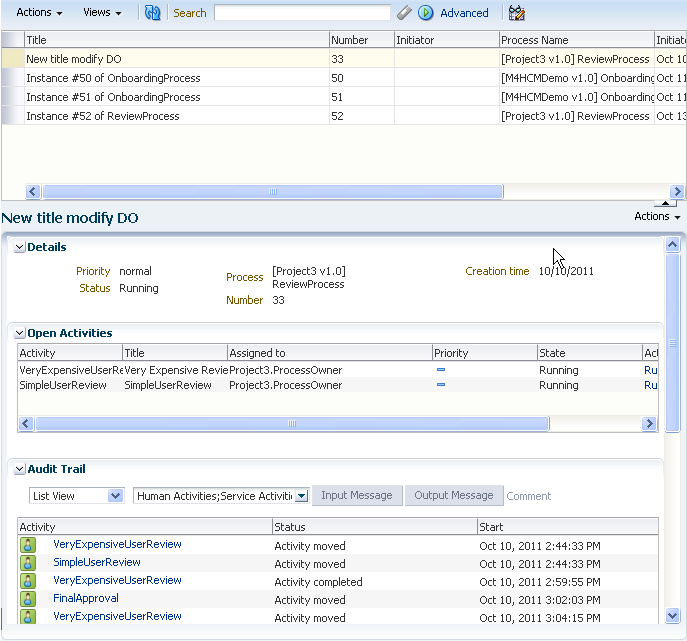The image size is (687, 641).
Task: Open the Views menu
Action: coord(102,13)
